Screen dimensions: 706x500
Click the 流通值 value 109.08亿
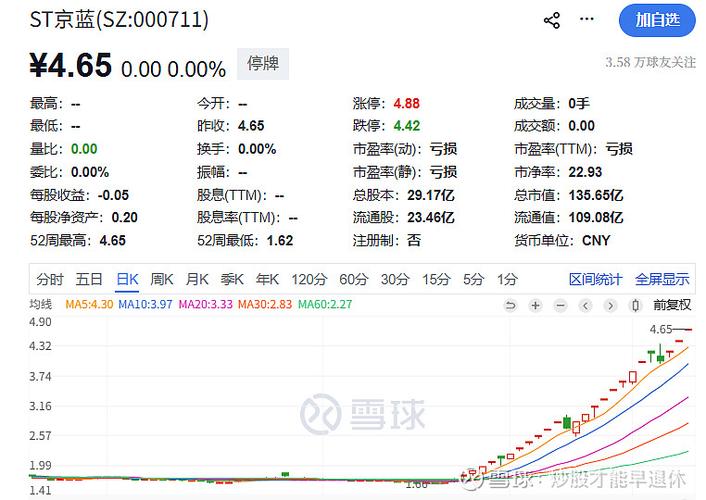point(596,218)
